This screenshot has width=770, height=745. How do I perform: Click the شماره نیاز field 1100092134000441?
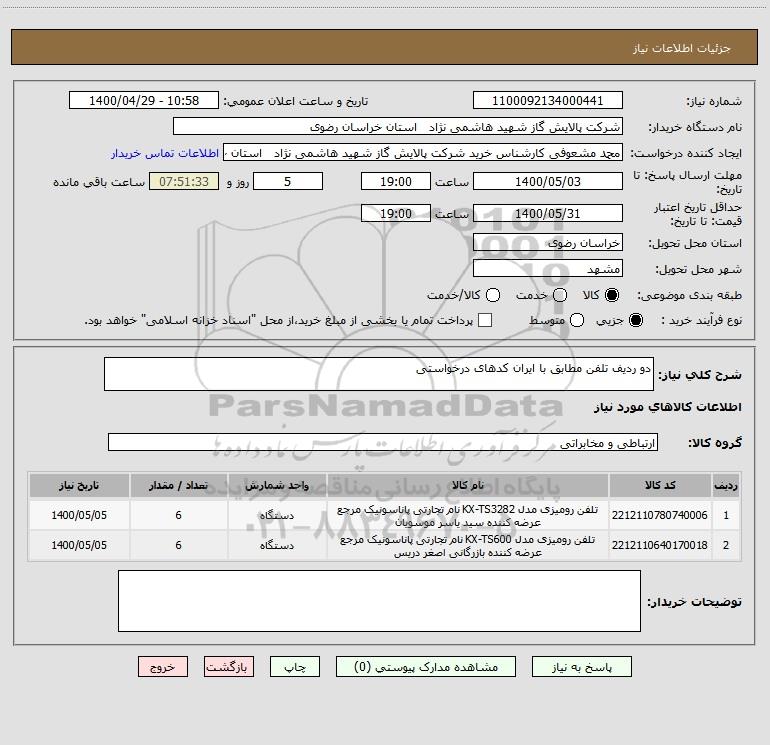548,101
